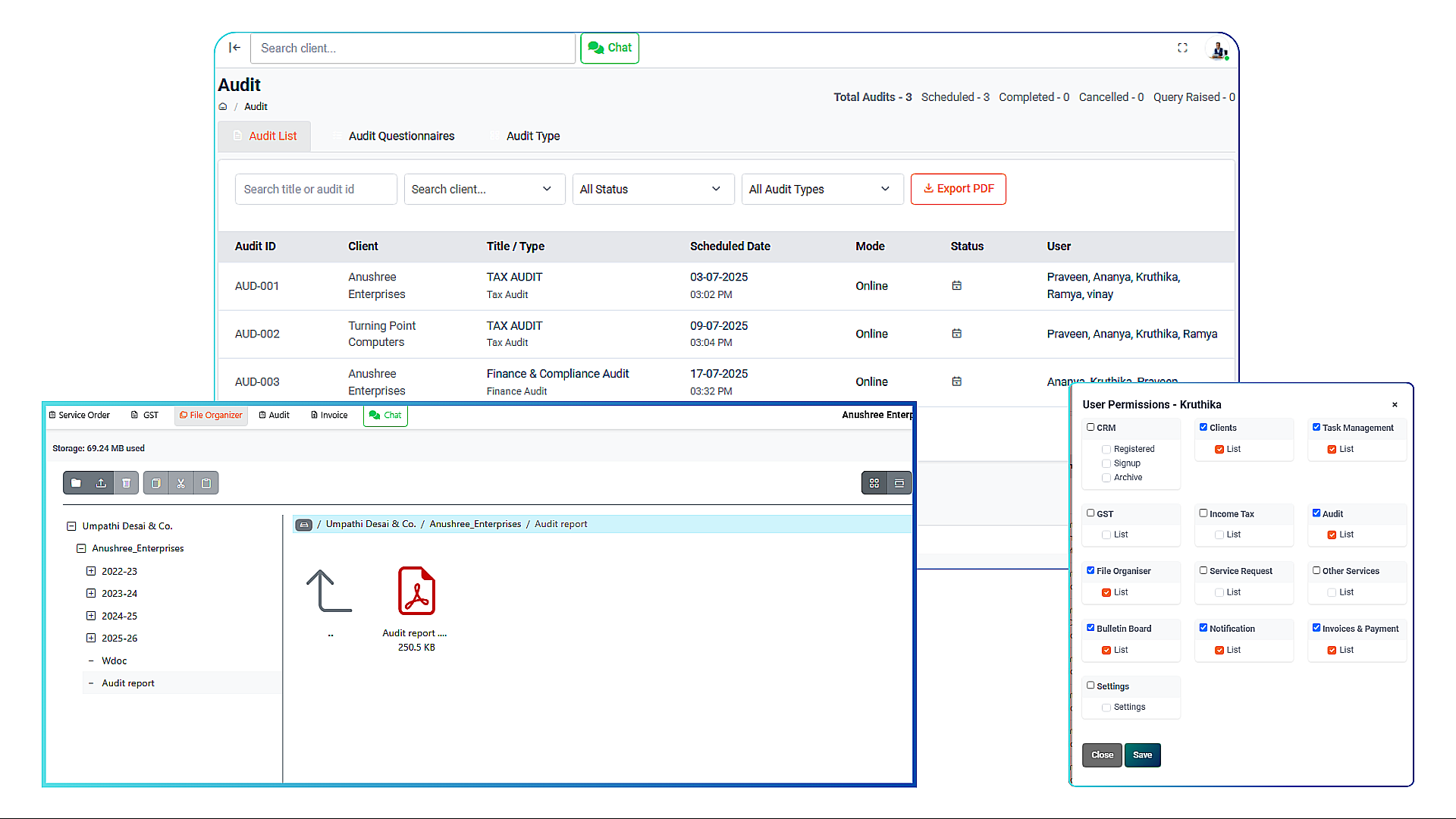Click the Export PDF button
The image size is (1456, 819).
[x=958, y=189]
